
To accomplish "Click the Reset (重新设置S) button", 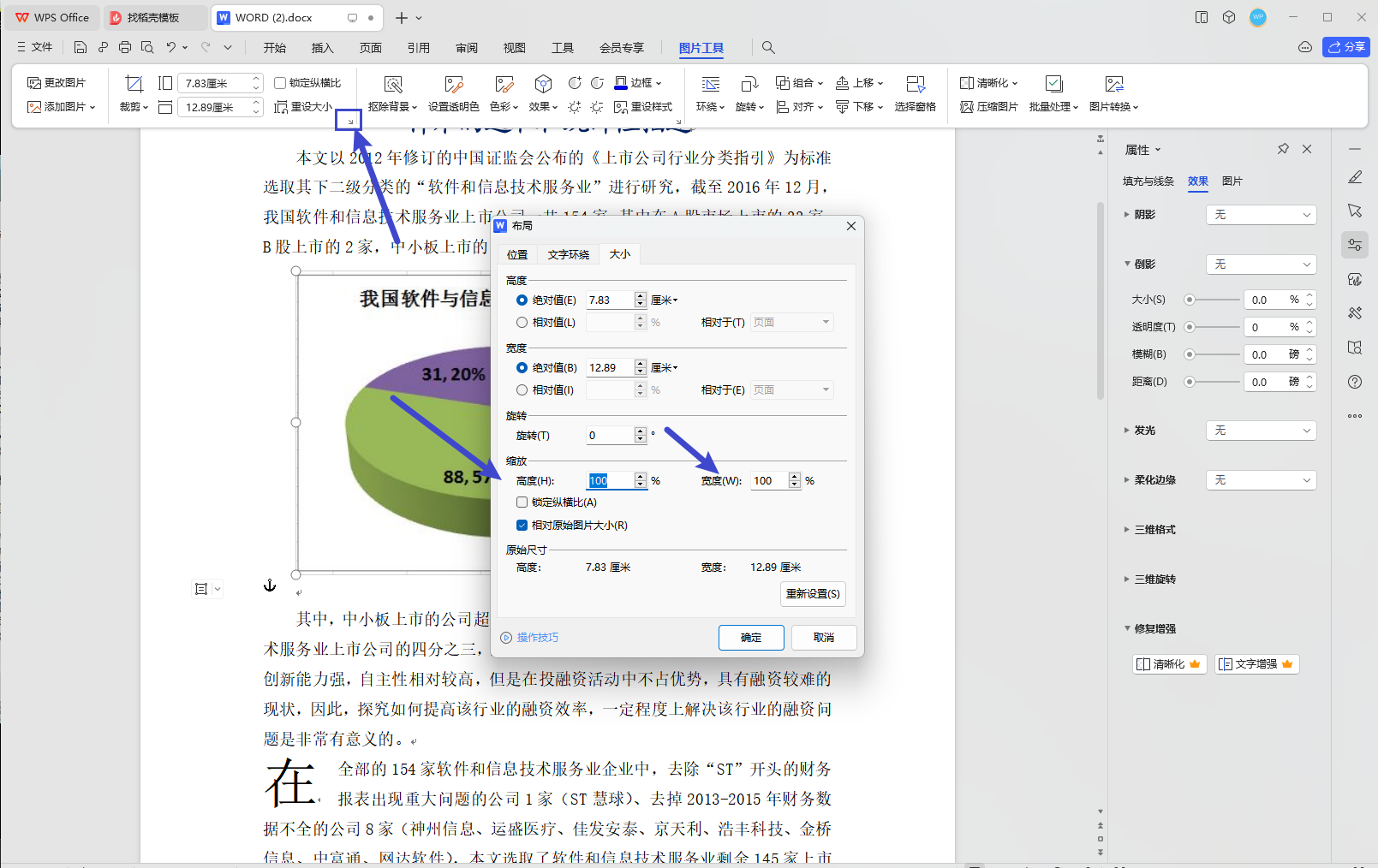I will [813, 594].
